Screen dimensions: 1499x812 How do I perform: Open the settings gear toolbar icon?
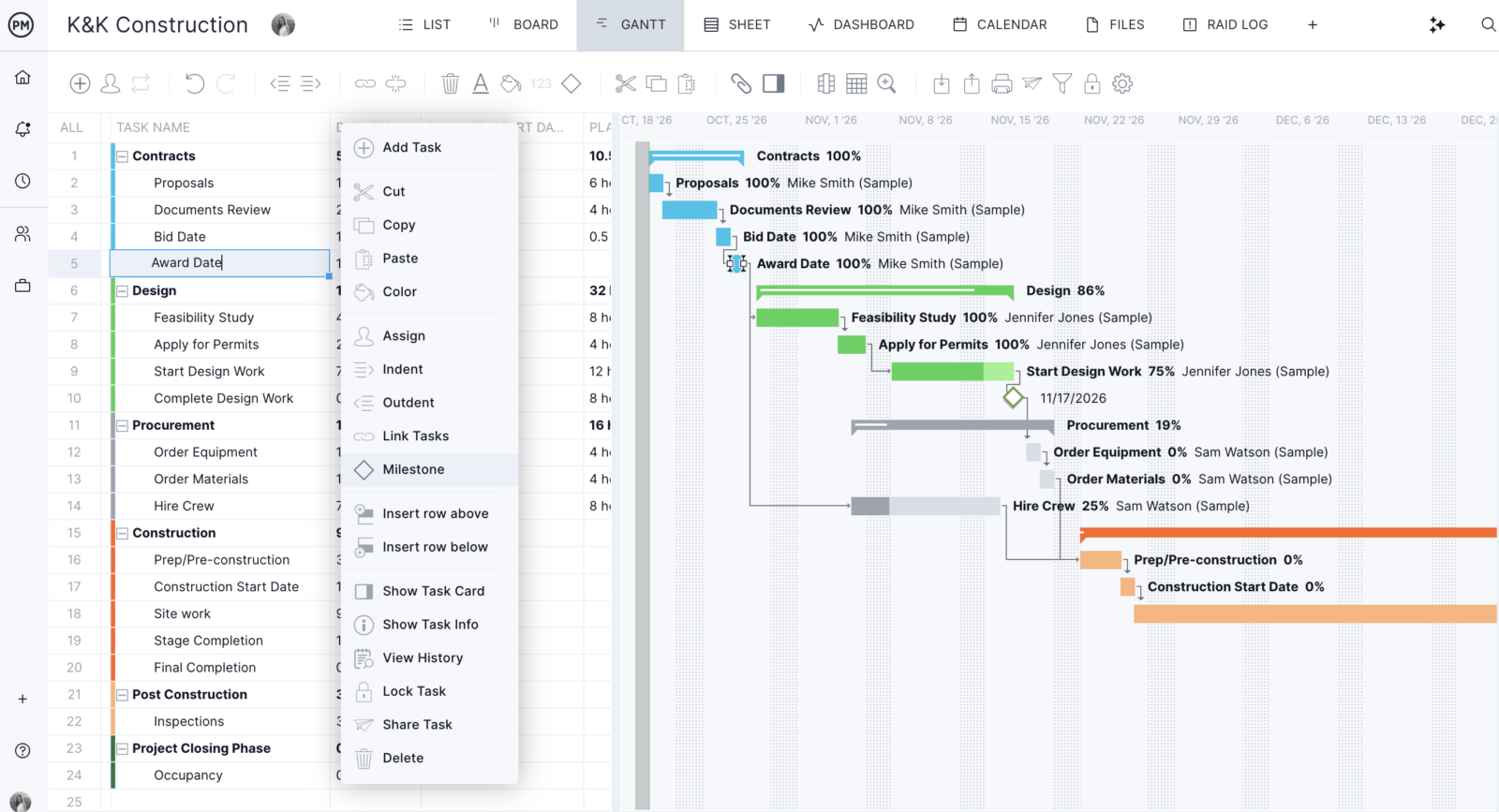1122,84
